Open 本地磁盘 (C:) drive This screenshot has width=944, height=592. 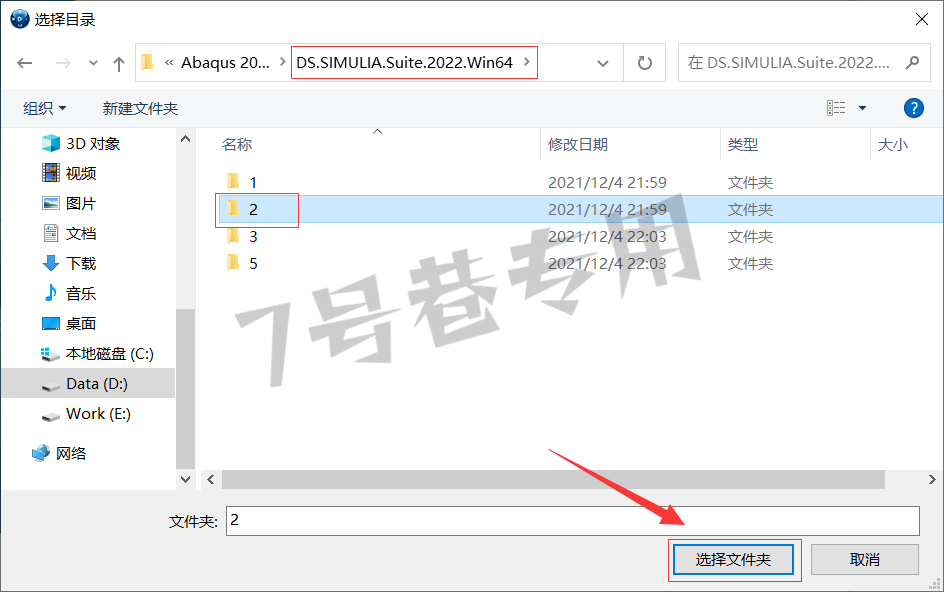coord(110,354)
